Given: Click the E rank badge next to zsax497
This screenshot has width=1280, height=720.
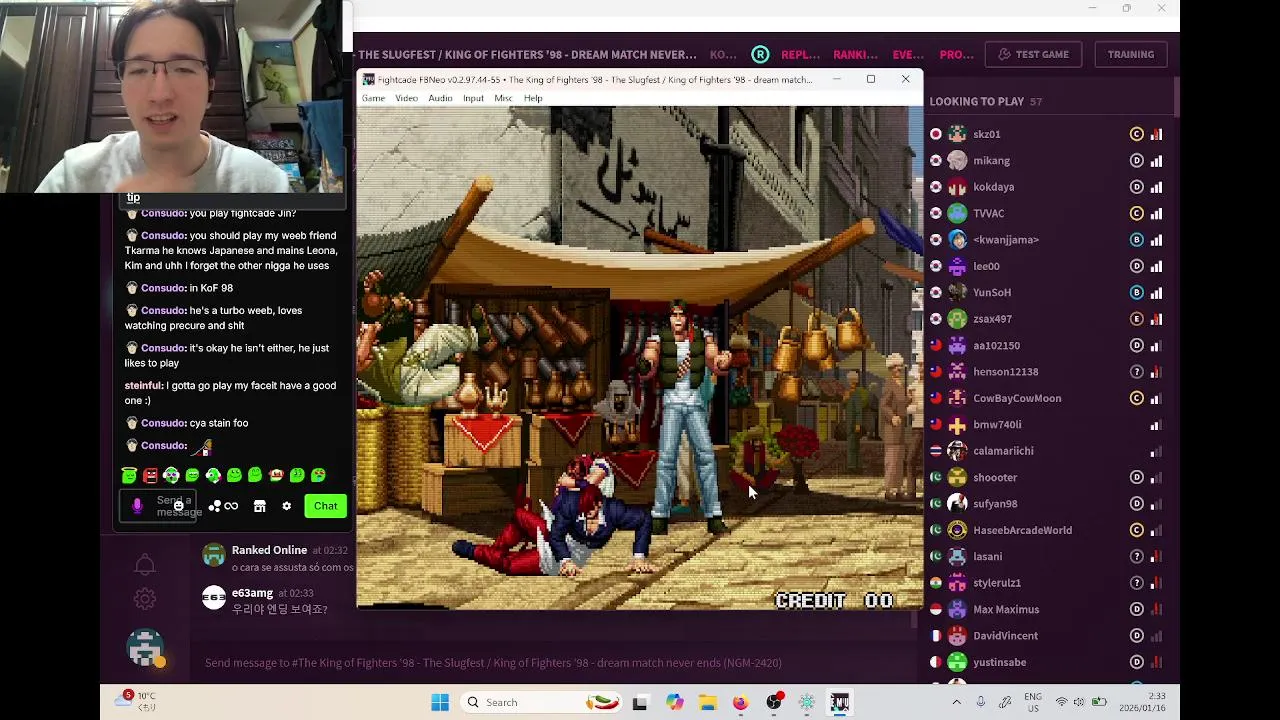Looking at the screenshot, I should [1136, 319].
